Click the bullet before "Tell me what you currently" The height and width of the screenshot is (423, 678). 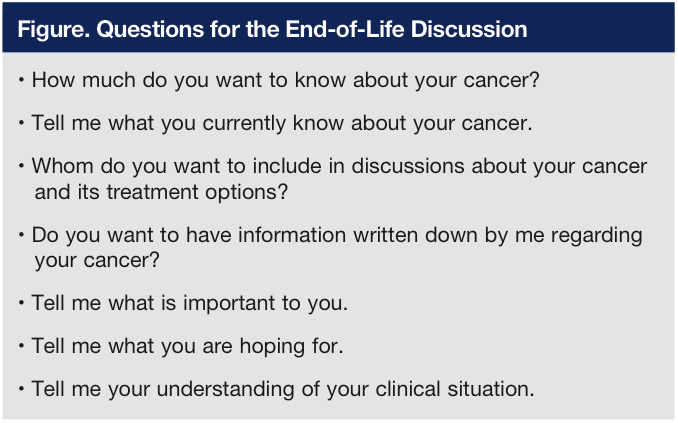[22, 123]
